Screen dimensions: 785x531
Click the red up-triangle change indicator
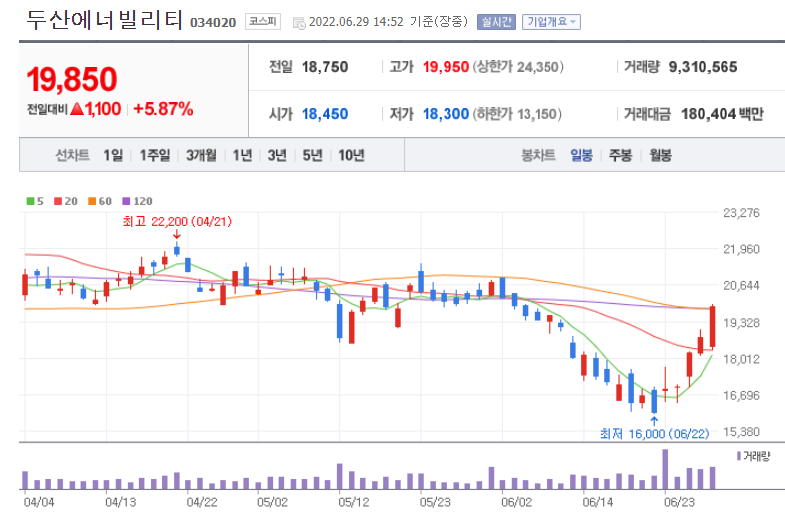[x=77, y=109]
